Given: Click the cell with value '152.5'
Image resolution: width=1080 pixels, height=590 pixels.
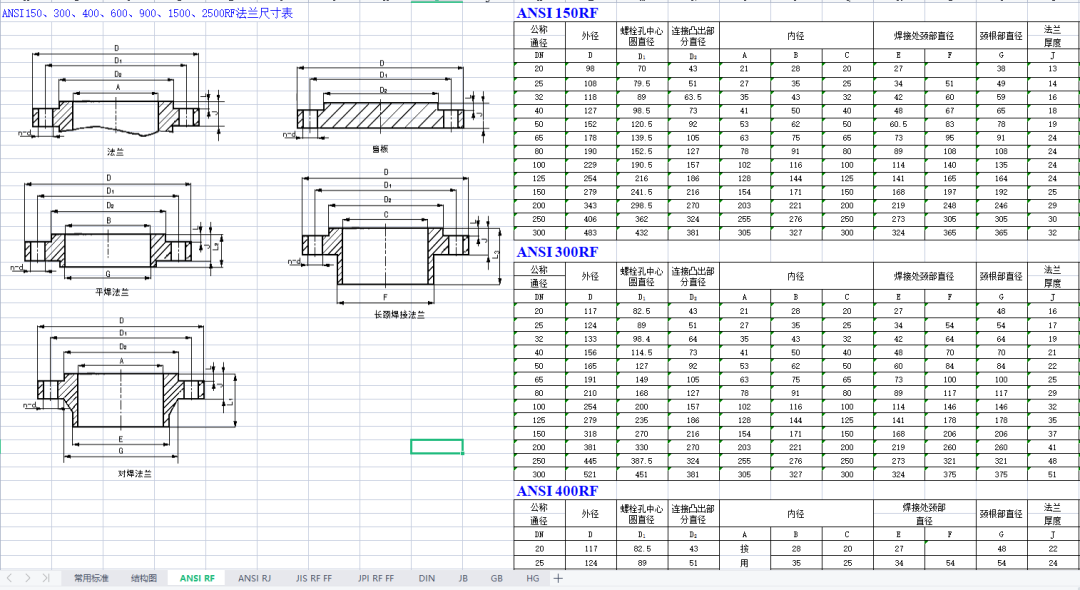Looking at the screenshot, I should pyautogui.click(x=641, y=151).
